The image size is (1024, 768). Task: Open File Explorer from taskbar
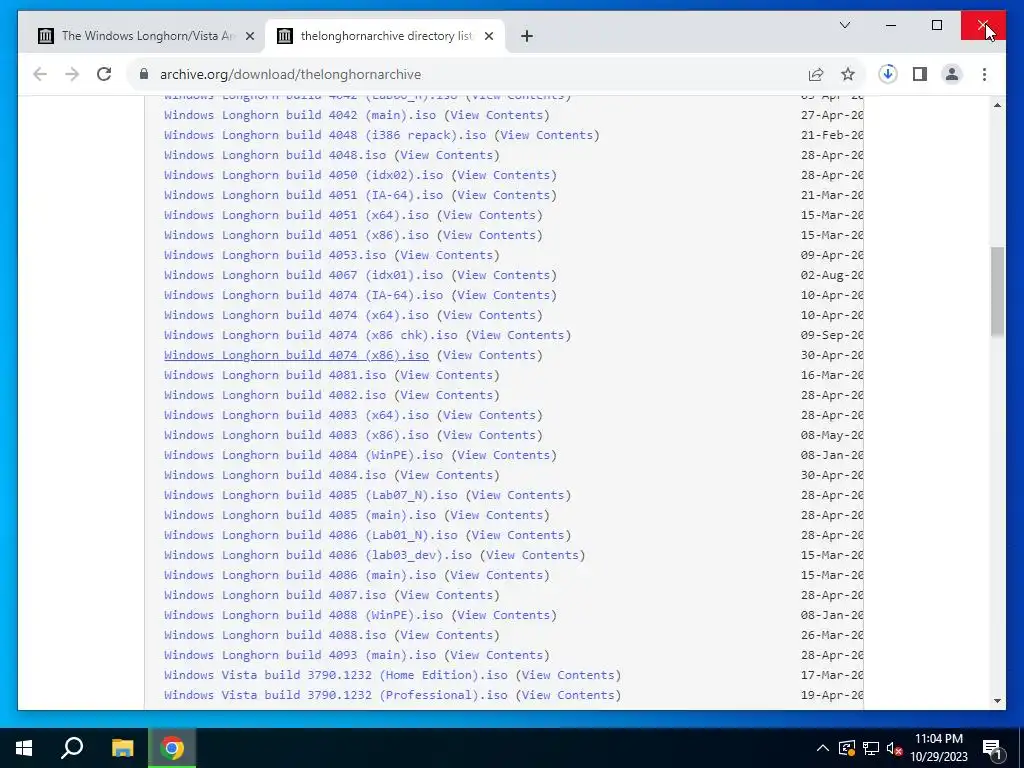(122, 748)
